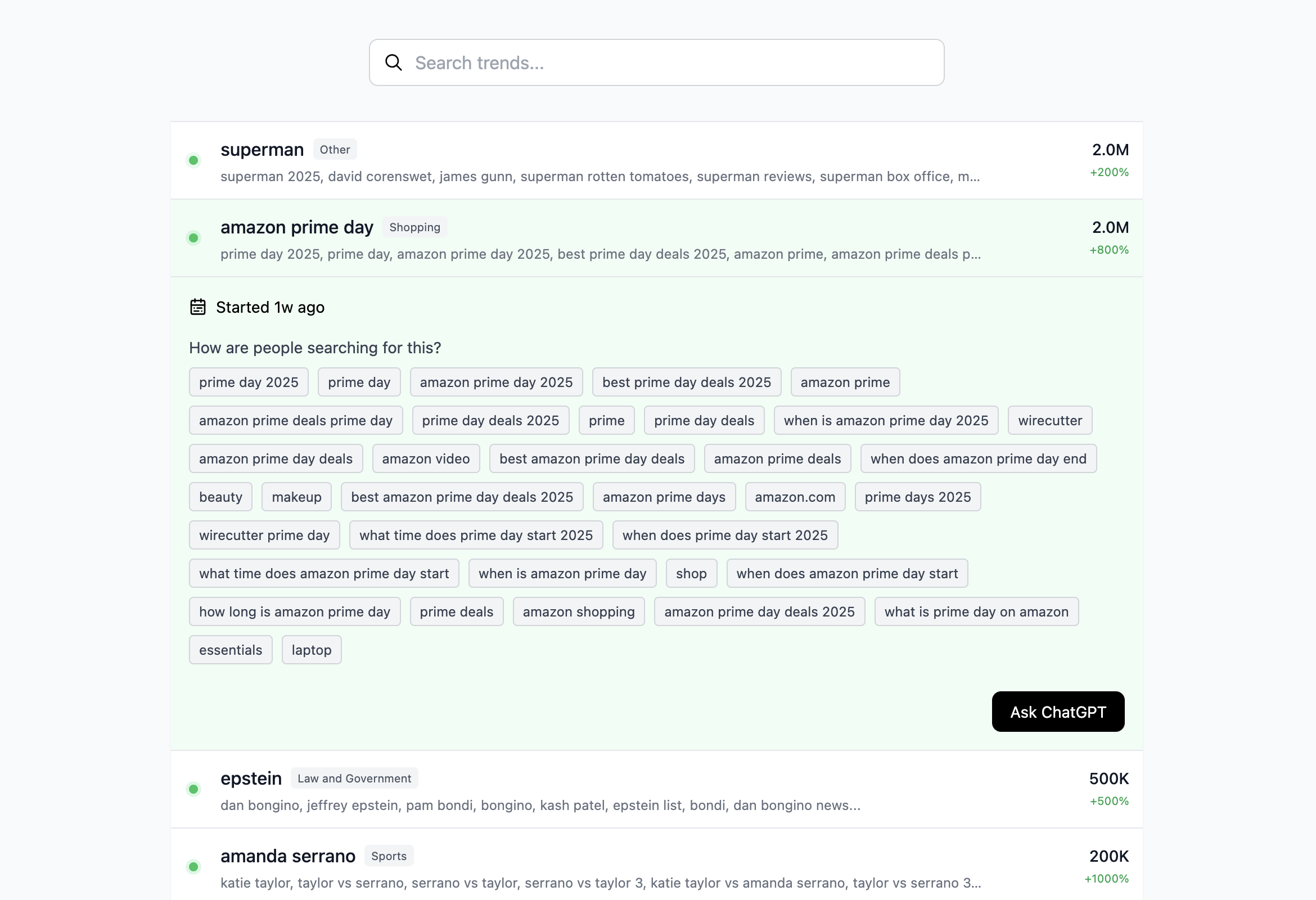Select the 'wirecutter' search term chip
The width and height of the screenshot is (1316, 900).
point(1049,420)
